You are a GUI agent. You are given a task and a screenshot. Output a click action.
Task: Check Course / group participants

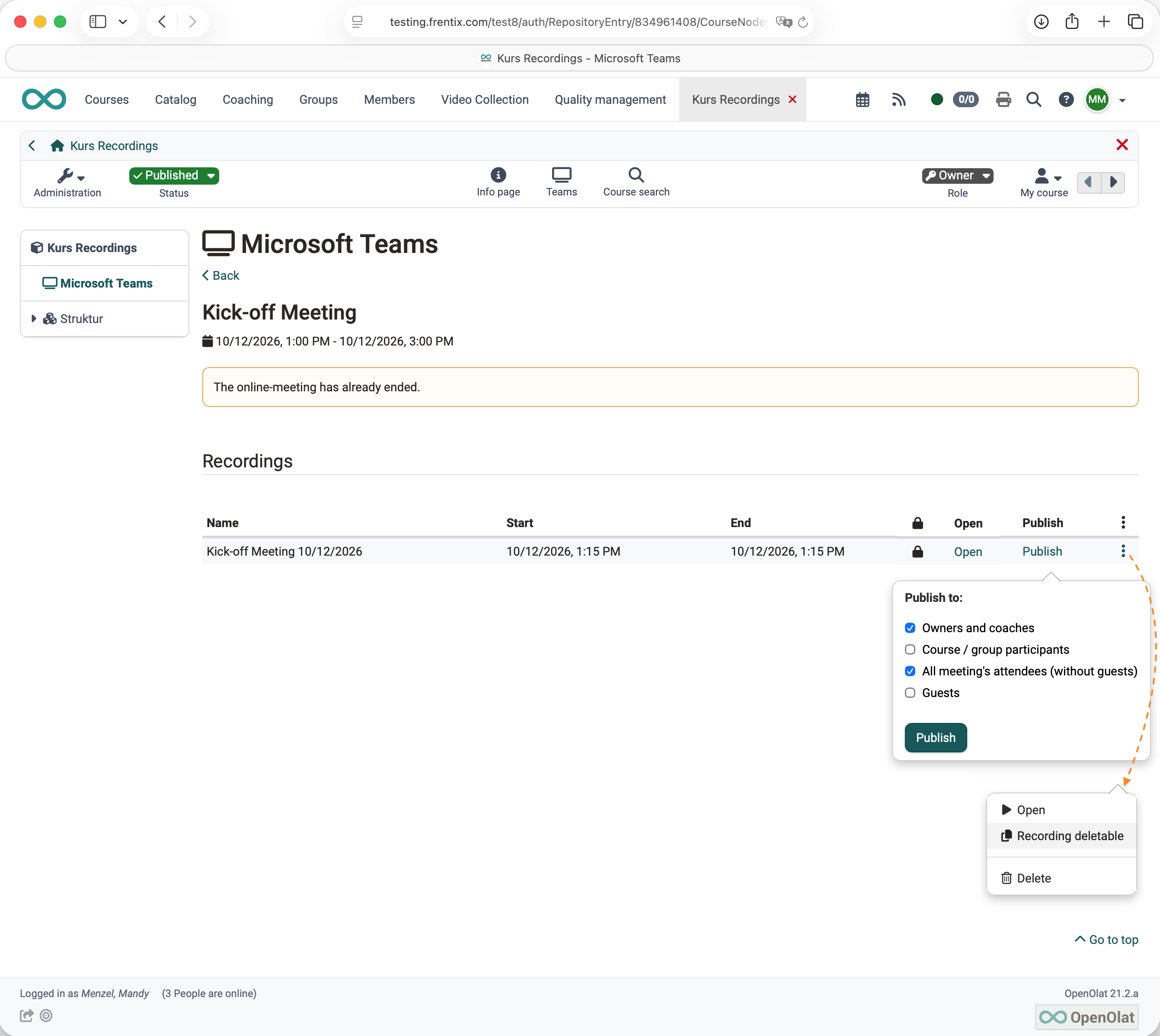[910, 649]
